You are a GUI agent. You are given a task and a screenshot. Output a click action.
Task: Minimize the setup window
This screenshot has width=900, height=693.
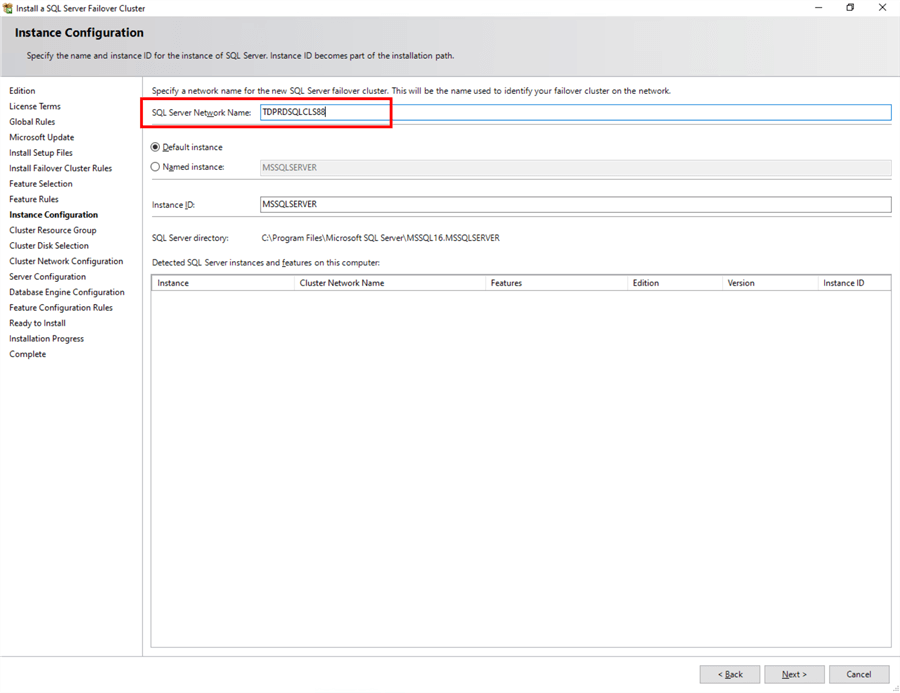point(818,7)
